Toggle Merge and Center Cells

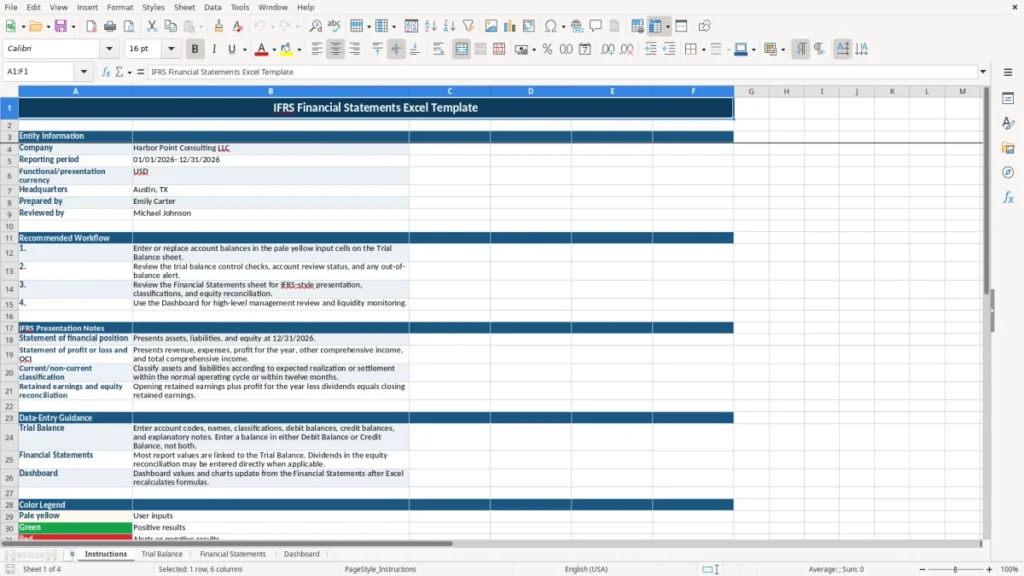461,49
